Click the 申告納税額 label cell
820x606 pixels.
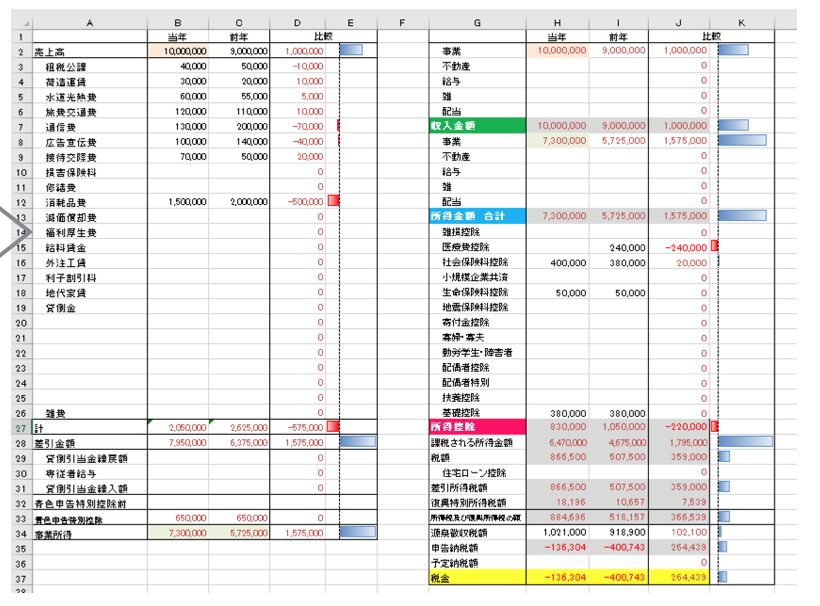(477, 548)
